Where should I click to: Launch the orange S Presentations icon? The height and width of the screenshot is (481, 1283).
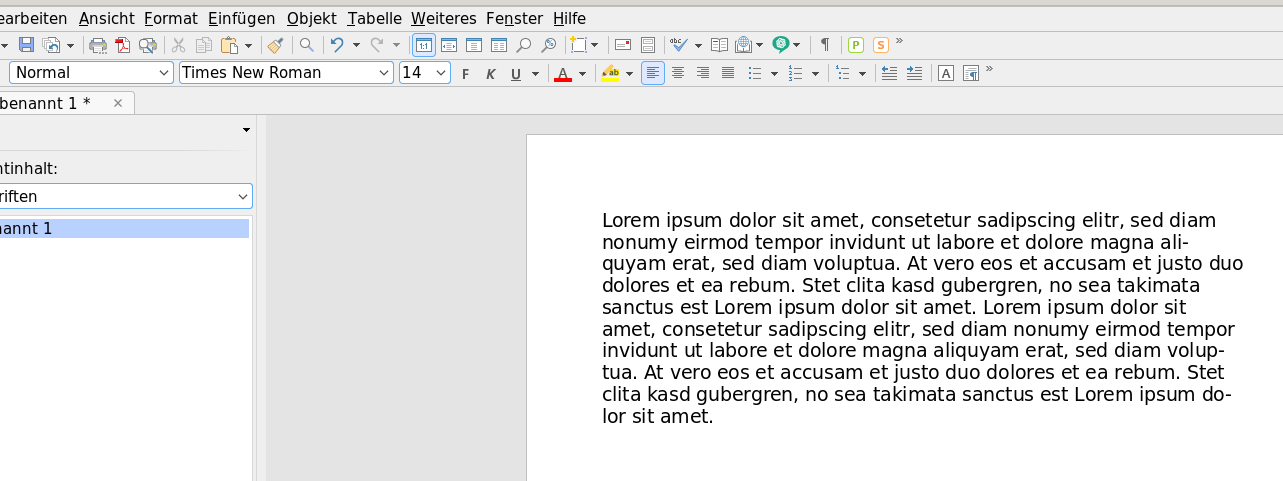pos(881,45)
